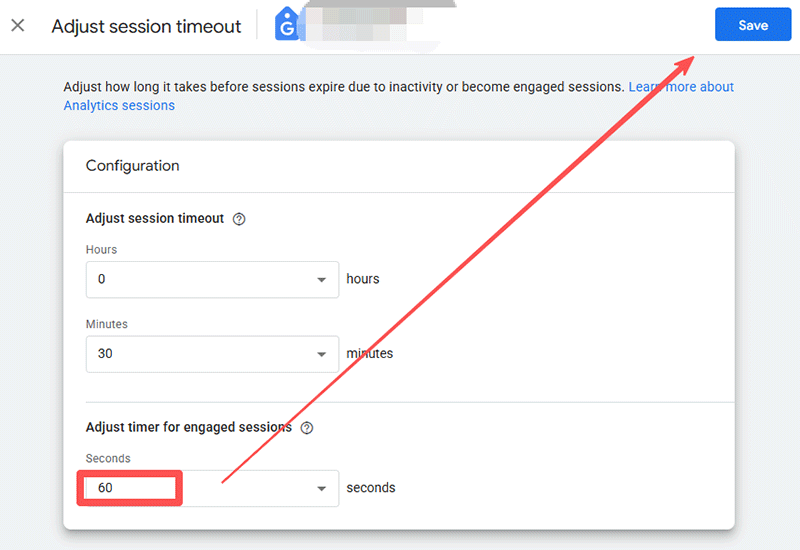
Task: Expand the Minutes dropdown arrow
Action: tap(322, 354)
